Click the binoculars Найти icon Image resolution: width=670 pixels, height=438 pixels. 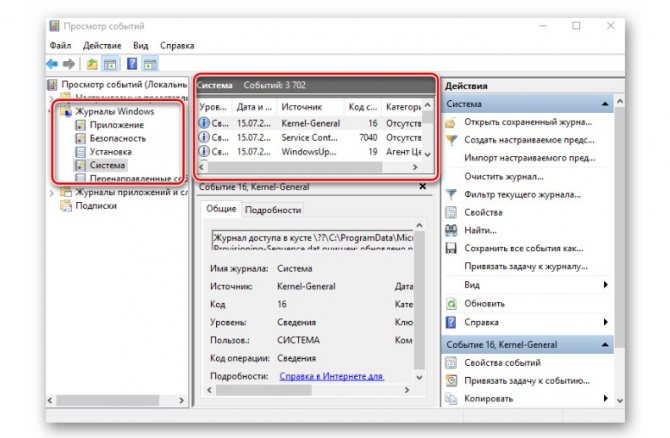coord(451,230)
